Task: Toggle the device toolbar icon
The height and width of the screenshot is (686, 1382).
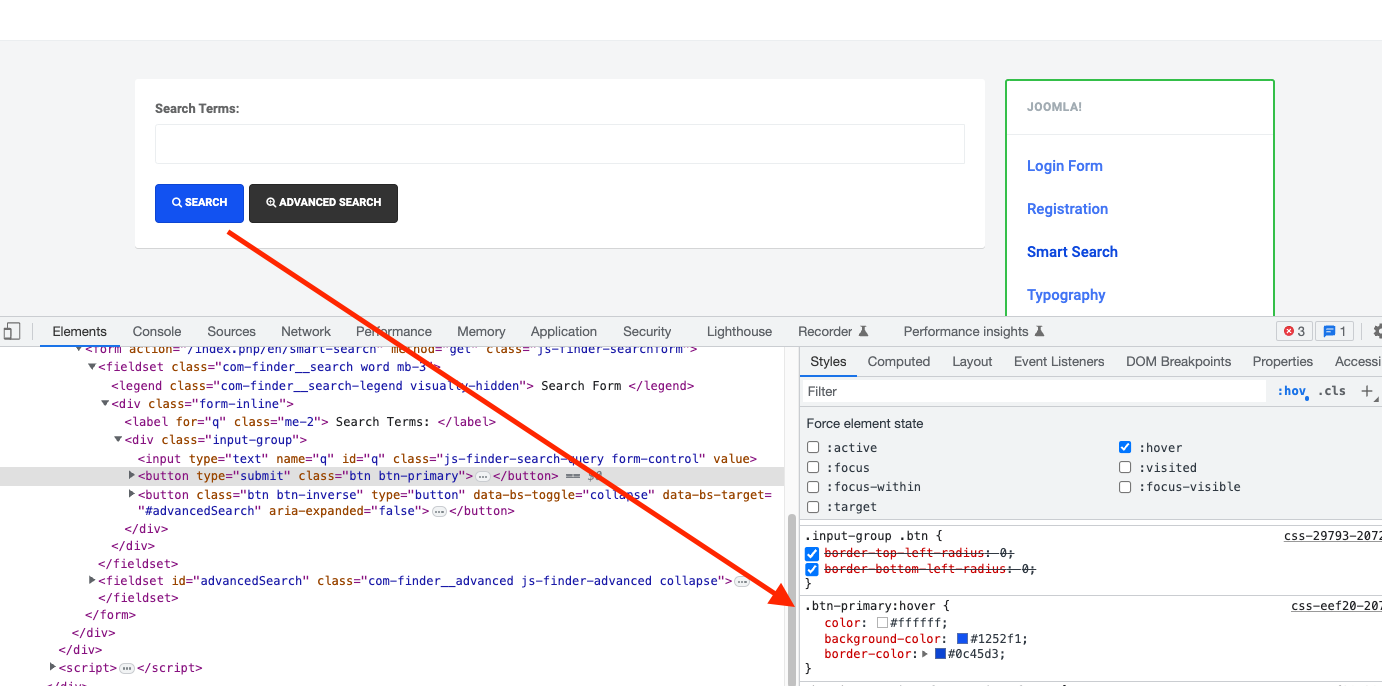Action: 12,331
